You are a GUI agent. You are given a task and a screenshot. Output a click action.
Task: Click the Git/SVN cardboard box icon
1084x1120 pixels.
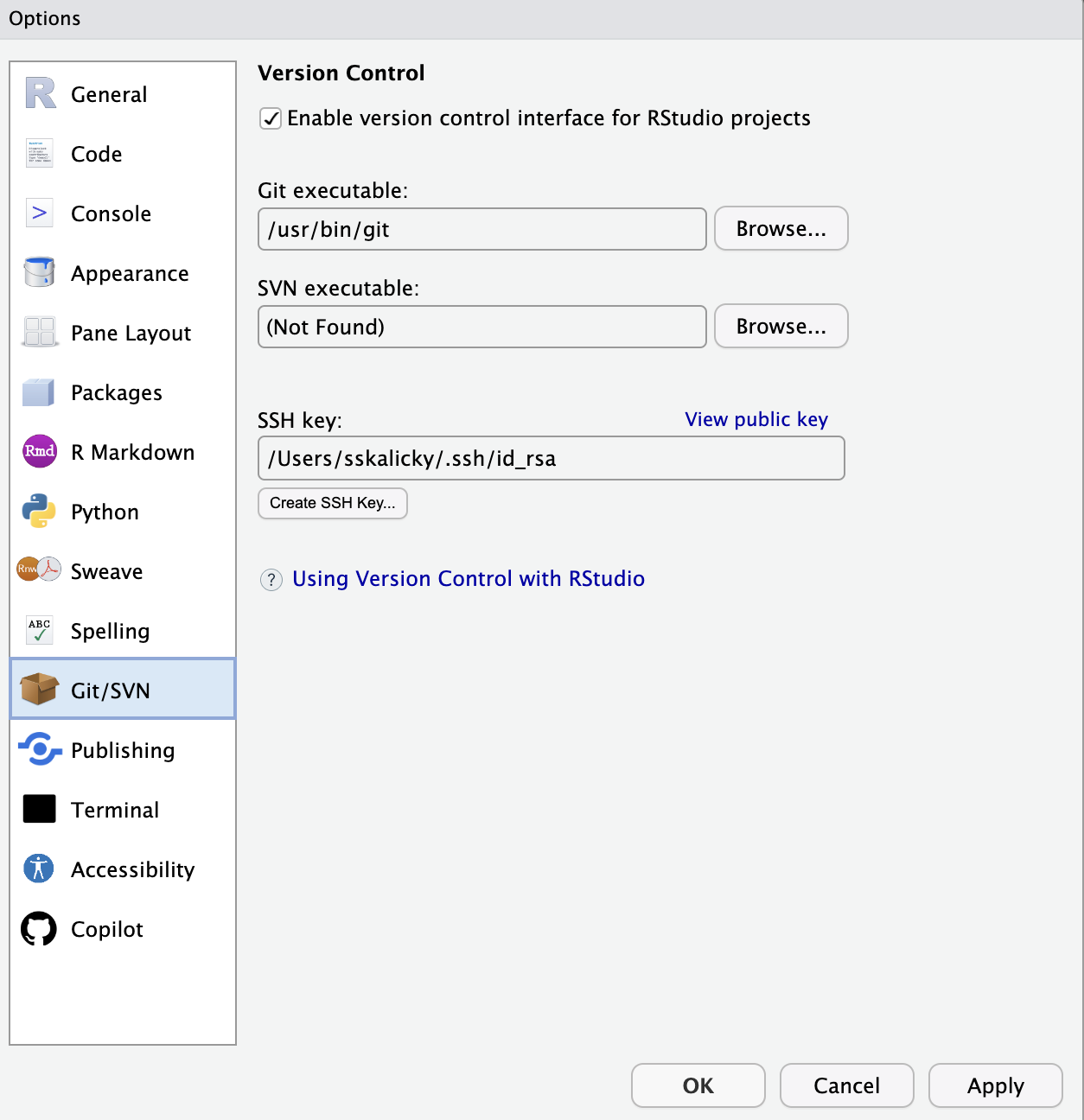39,689
